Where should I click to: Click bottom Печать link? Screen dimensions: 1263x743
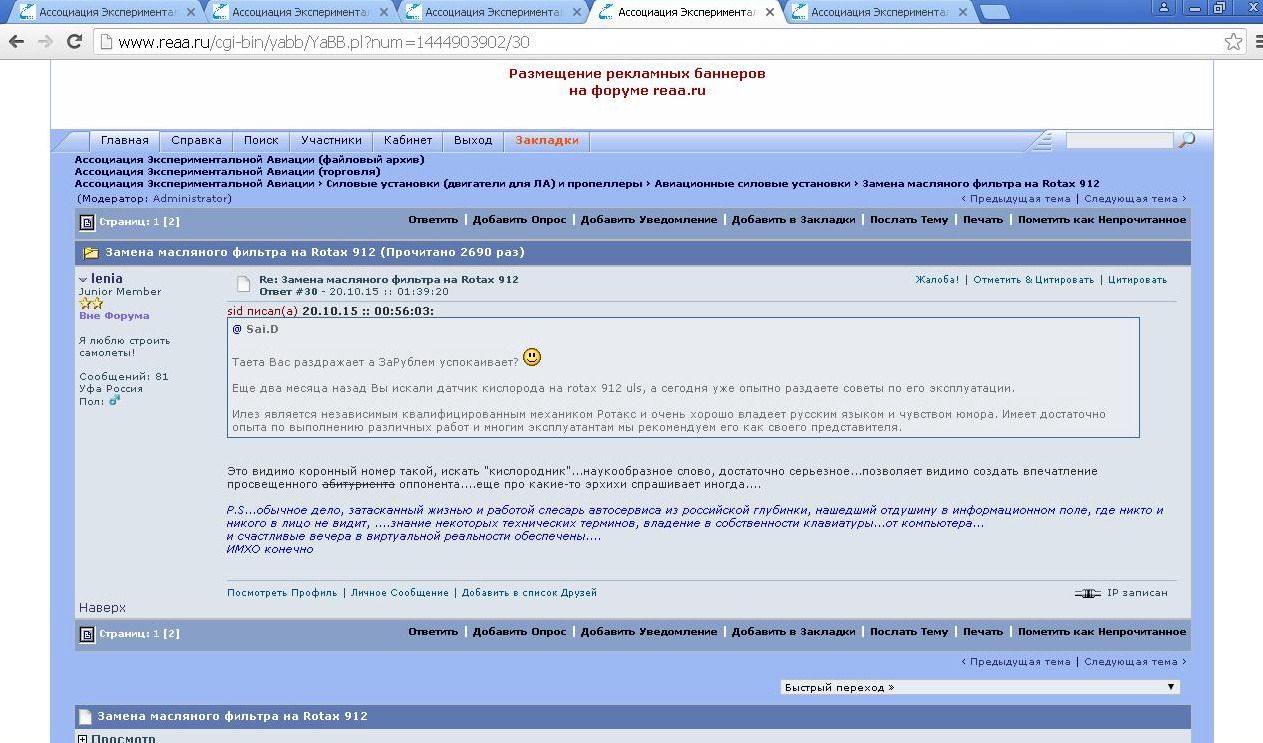[983, 632]
